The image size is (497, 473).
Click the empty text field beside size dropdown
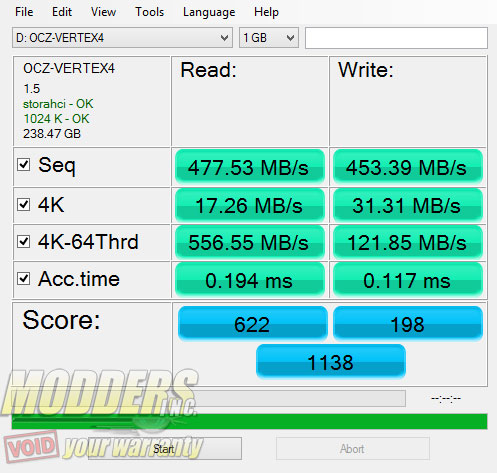pos(396,38)
